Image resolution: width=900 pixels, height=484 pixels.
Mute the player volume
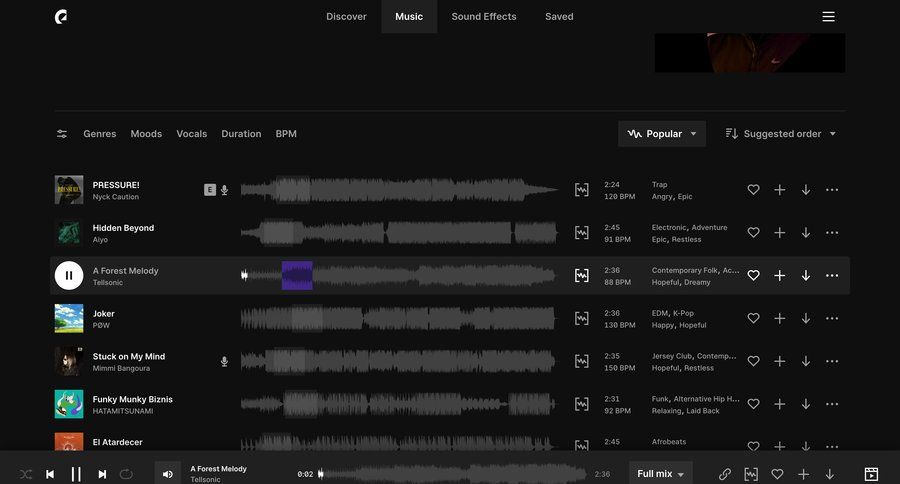point(168,474)
